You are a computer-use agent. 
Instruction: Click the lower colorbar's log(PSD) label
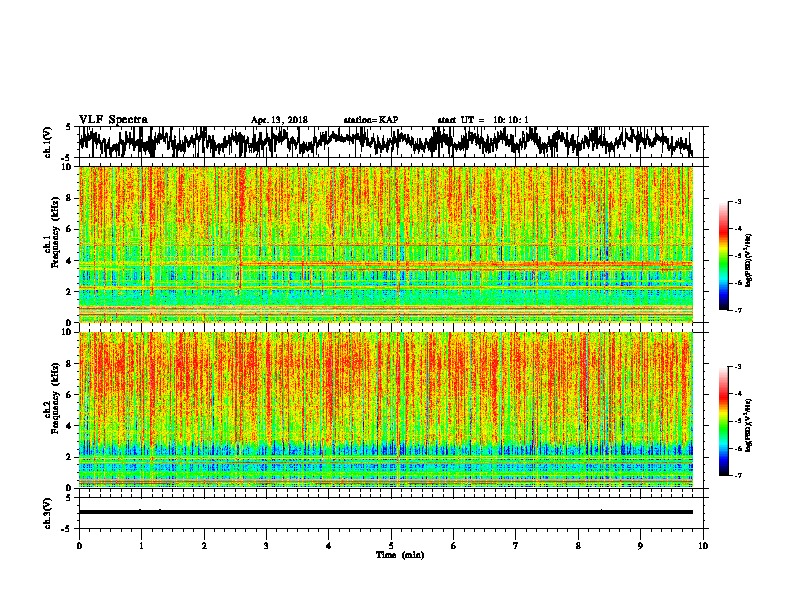pyautogui.click(x=749, y=425)
